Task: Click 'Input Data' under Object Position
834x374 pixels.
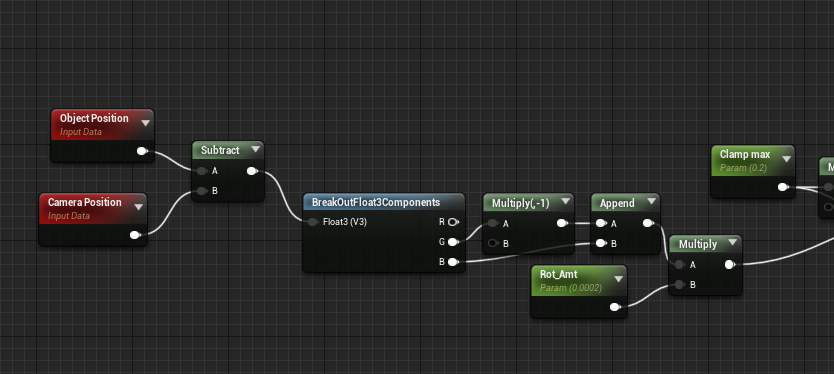Action: 81,132
